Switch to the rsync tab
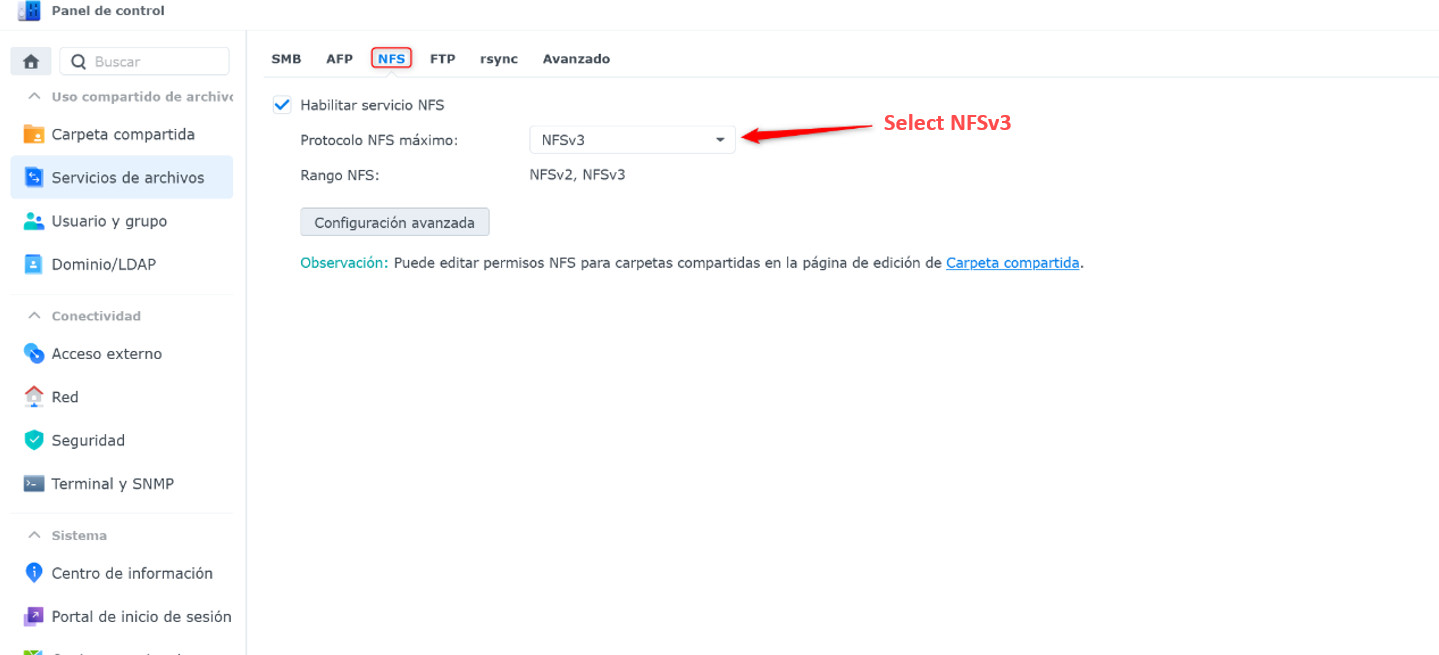This screenshot has width=1439, height=655. coord(499,59)
